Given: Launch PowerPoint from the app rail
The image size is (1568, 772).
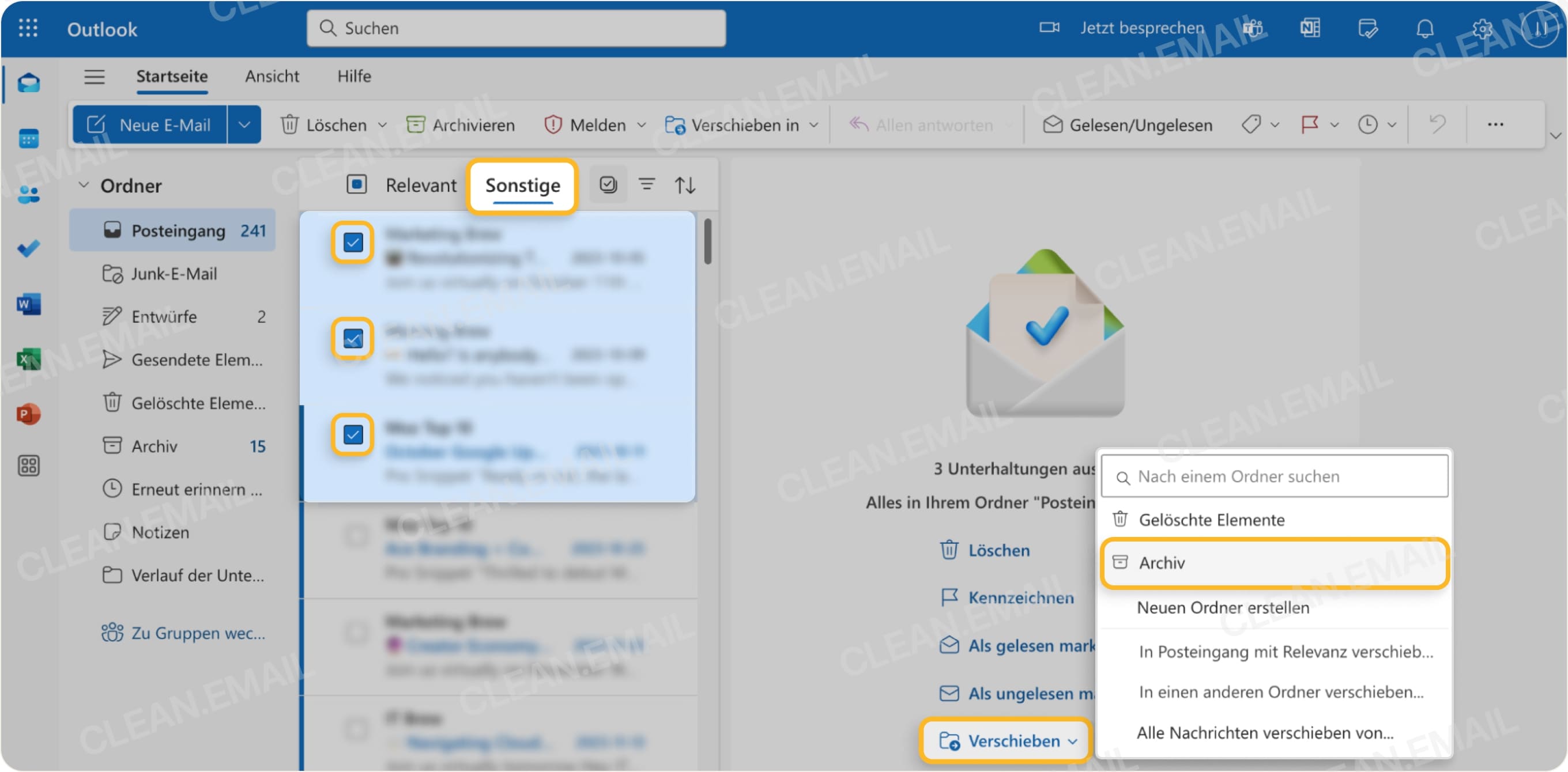Looking at the screenshot, I should point(29,414).
